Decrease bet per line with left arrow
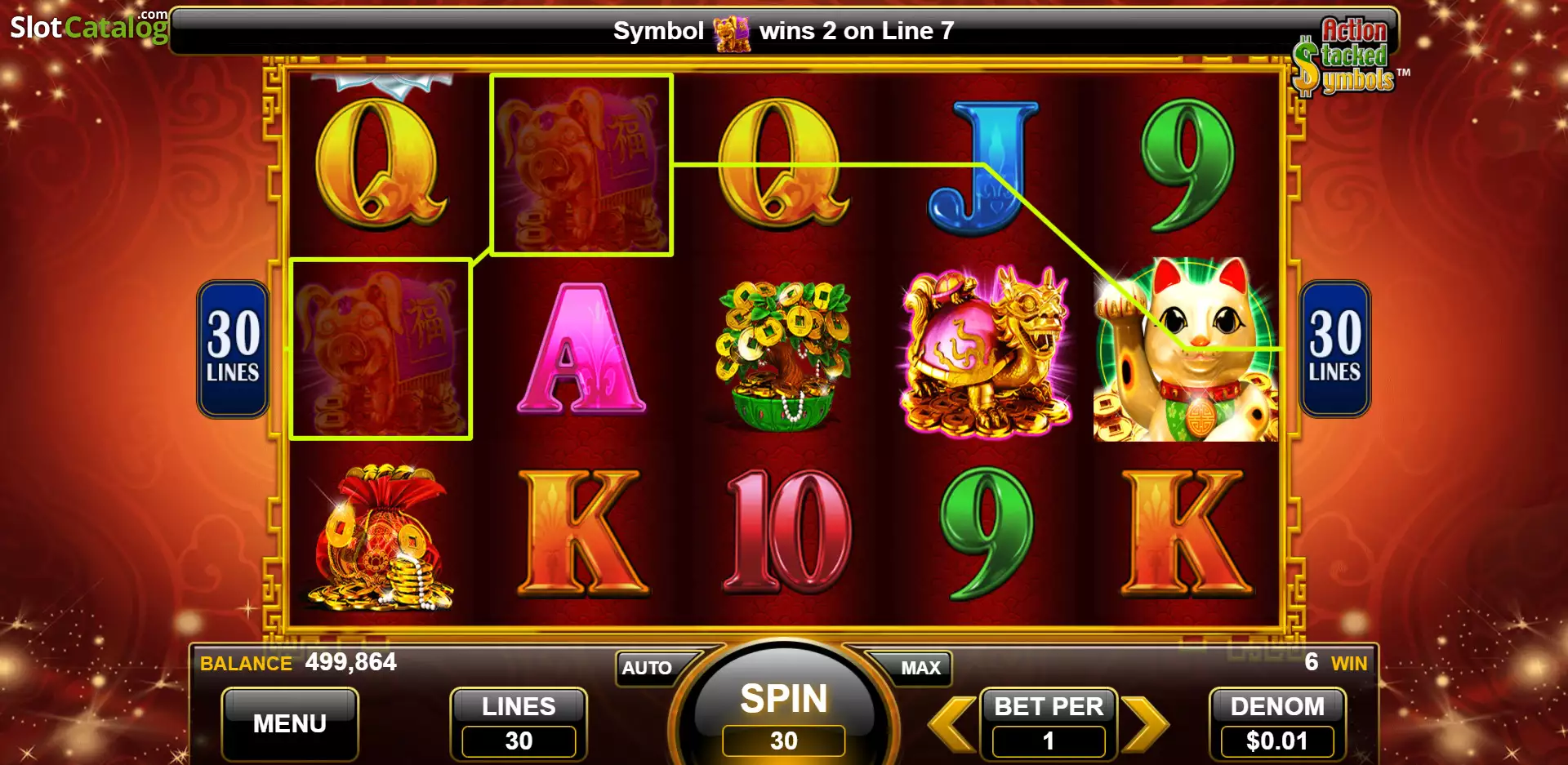1568x765 pixels. 952,723
